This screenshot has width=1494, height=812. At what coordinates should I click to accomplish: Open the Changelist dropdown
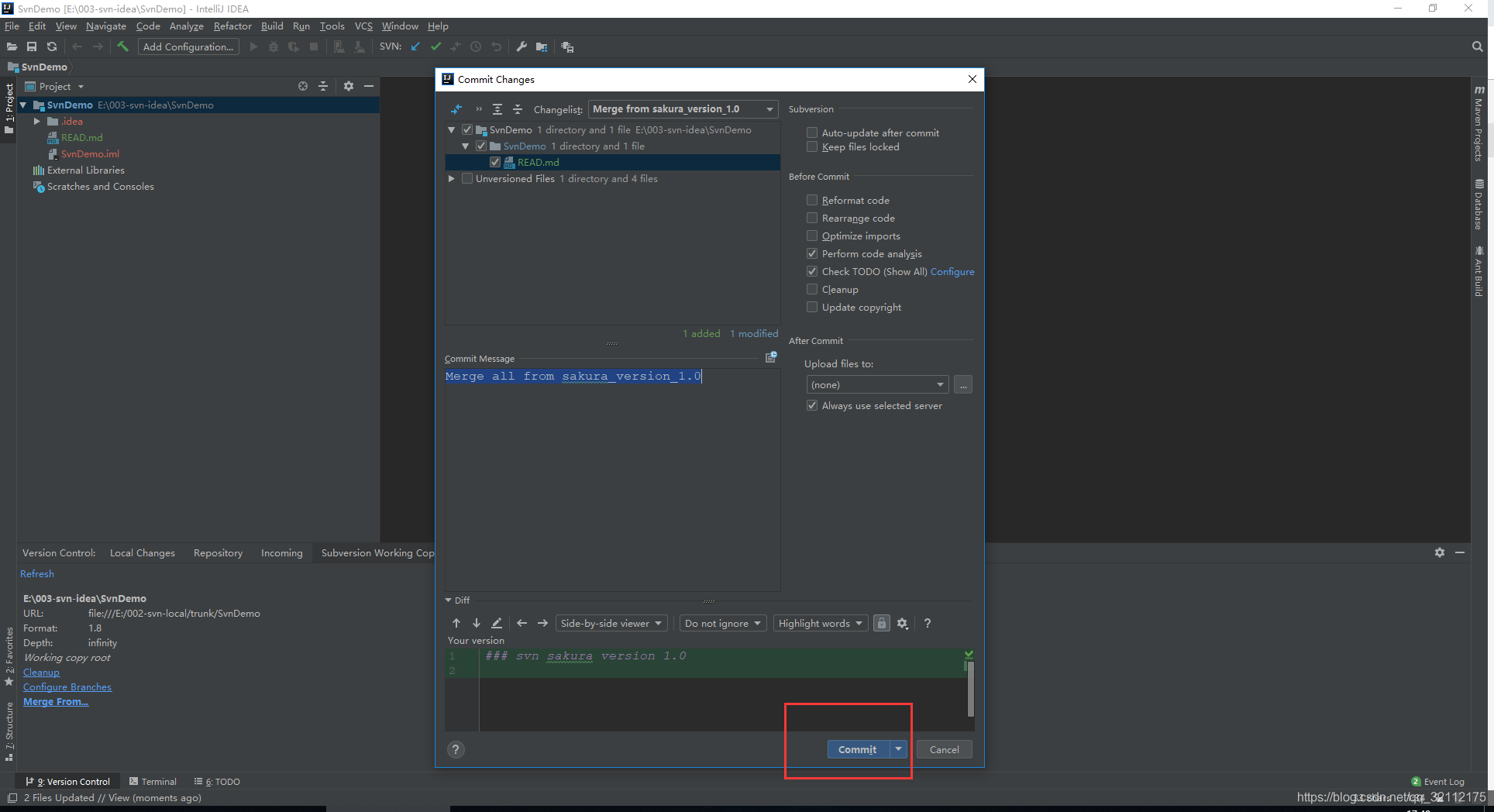click(x=683, y=109)
